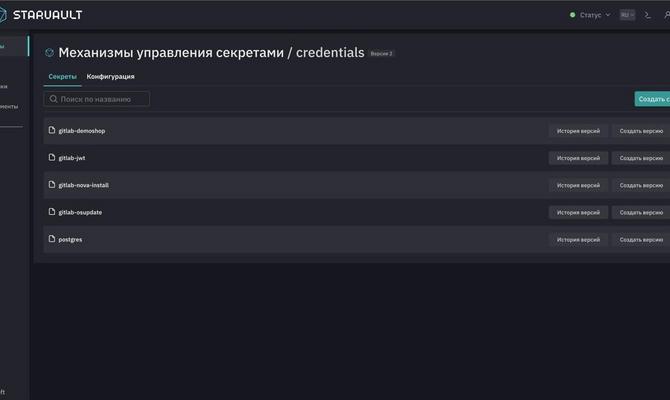Viewport: 670px width, 400px height.
Task: Click the green status indicator dot
Action: click(x=573, y=15)
